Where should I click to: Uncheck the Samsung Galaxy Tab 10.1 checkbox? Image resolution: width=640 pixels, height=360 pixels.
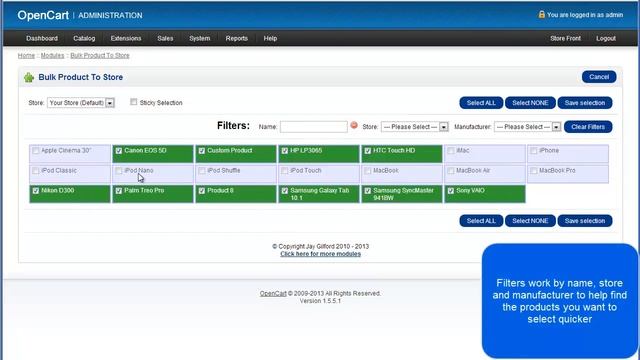[x=285, y=191]
